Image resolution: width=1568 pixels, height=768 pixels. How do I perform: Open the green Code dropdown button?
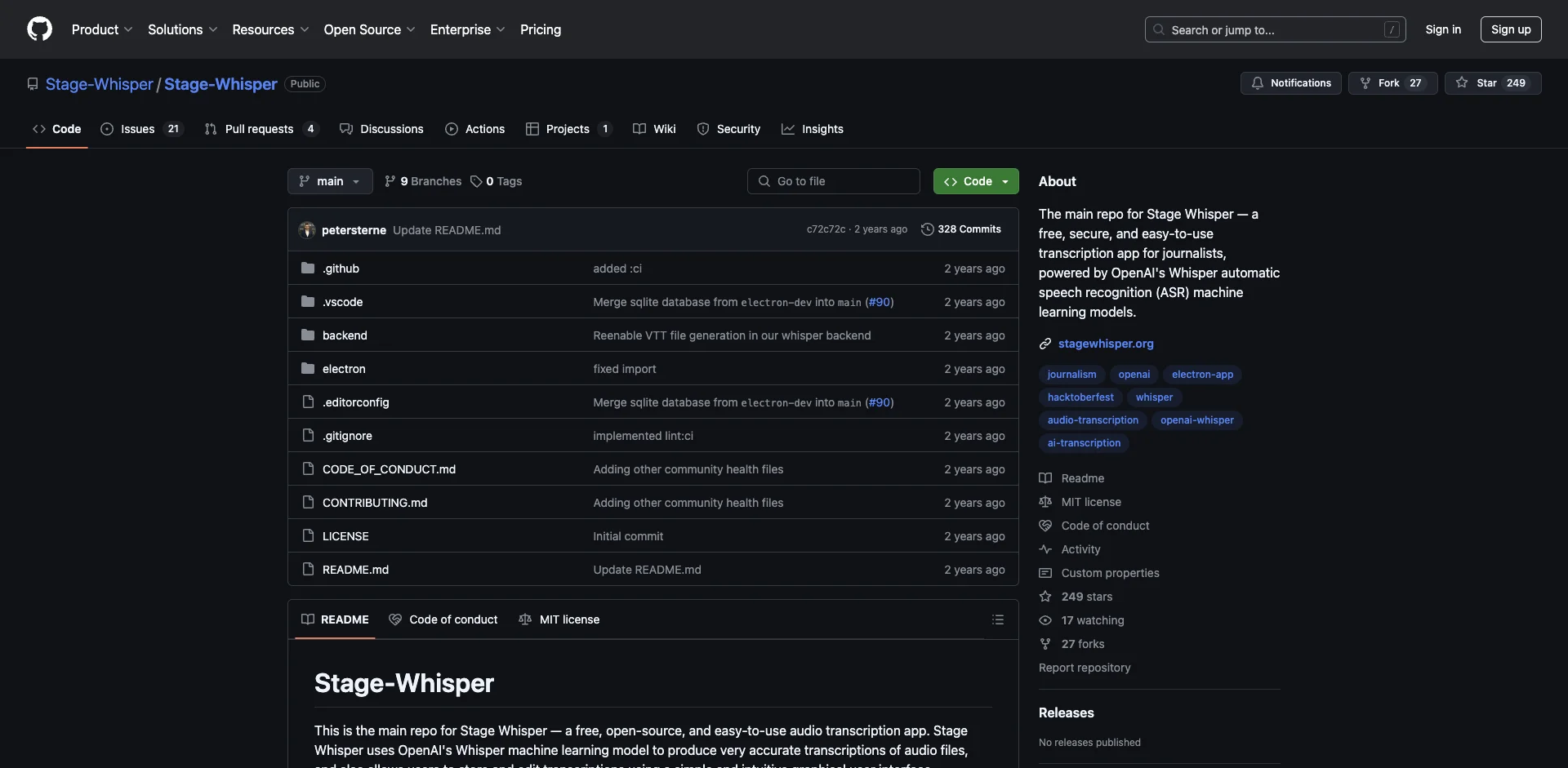click(x=976, y=181)
